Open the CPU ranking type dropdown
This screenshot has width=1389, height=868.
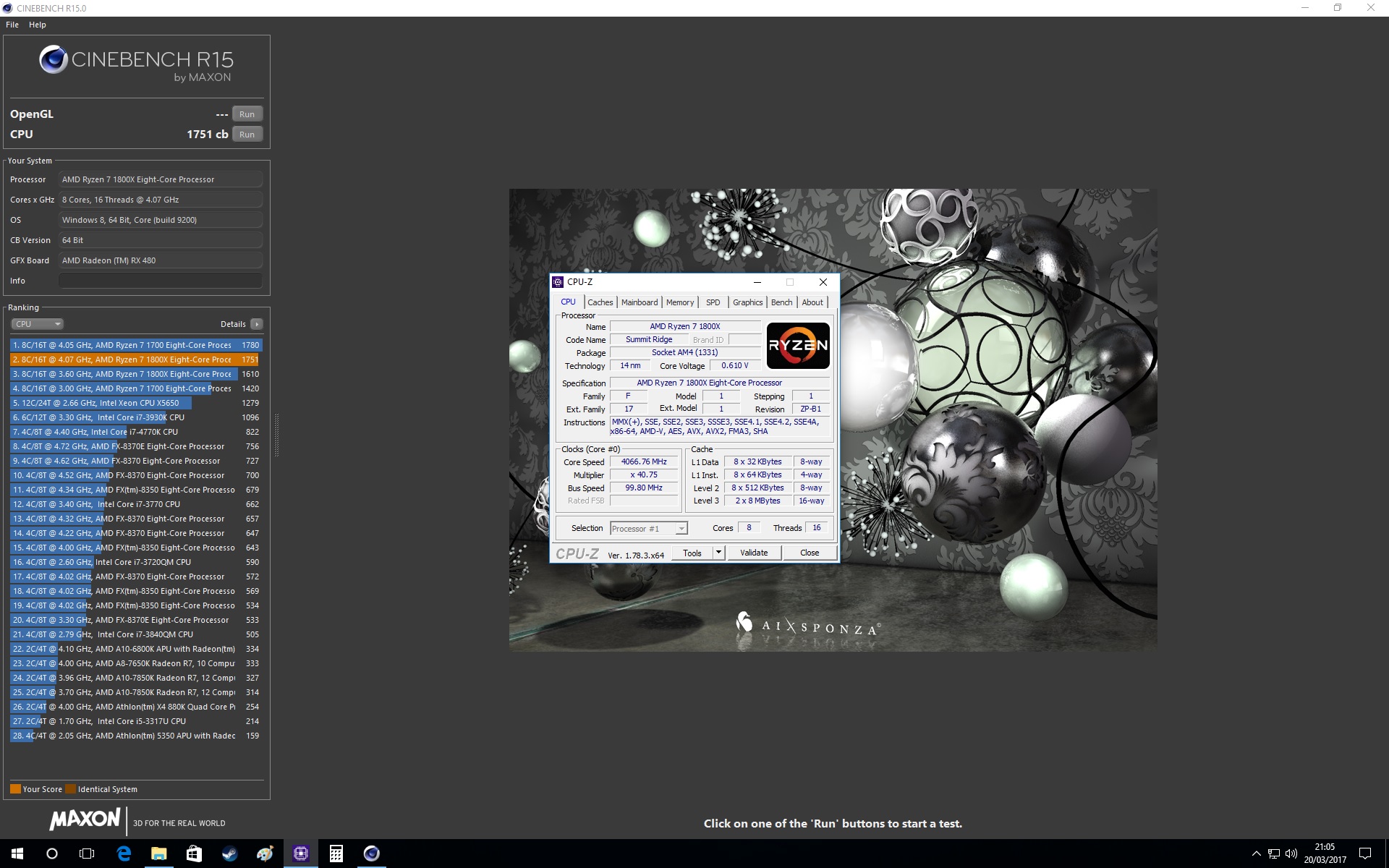[x=37, y=324]
